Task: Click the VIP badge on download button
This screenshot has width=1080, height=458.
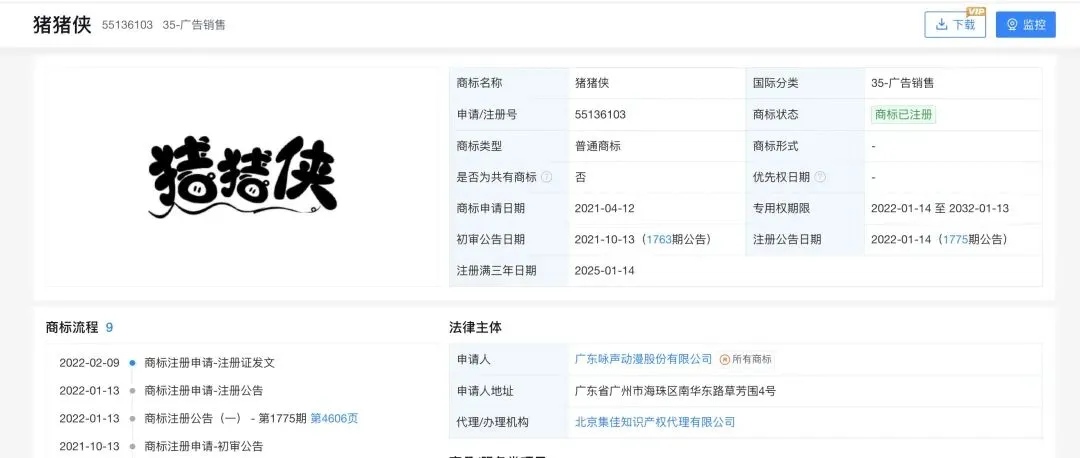Action: [x=976, y=11]
